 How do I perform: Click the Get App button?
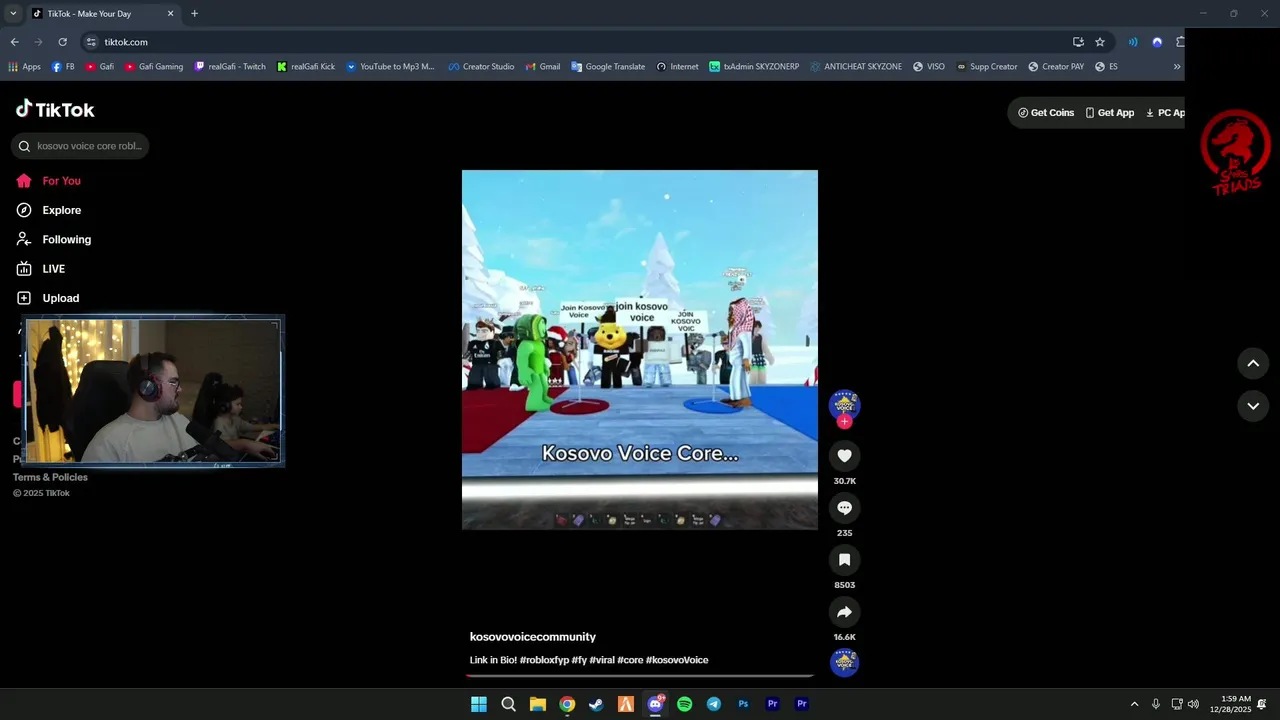1109,113
